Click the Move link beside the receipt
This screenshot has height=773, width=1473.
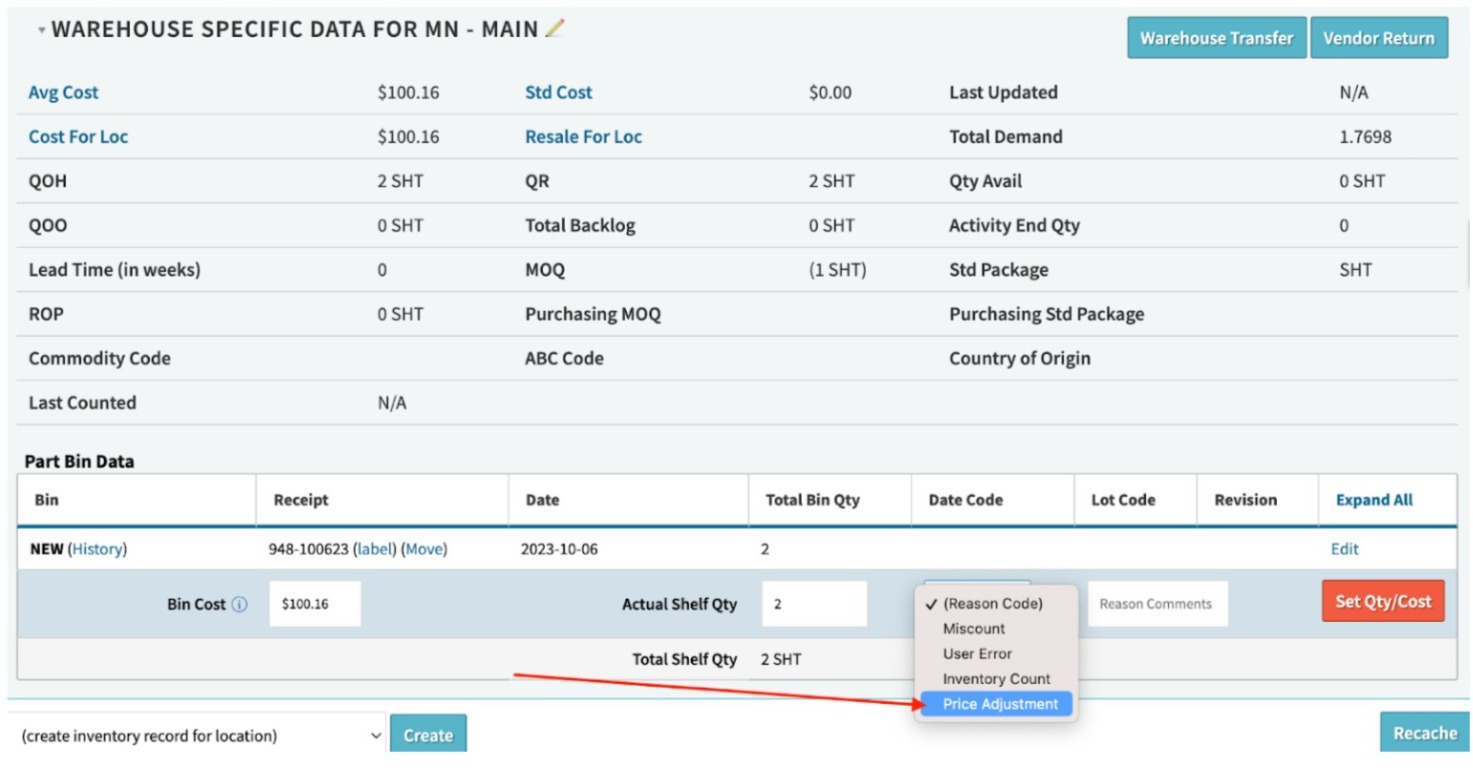(x=424, y=549)
